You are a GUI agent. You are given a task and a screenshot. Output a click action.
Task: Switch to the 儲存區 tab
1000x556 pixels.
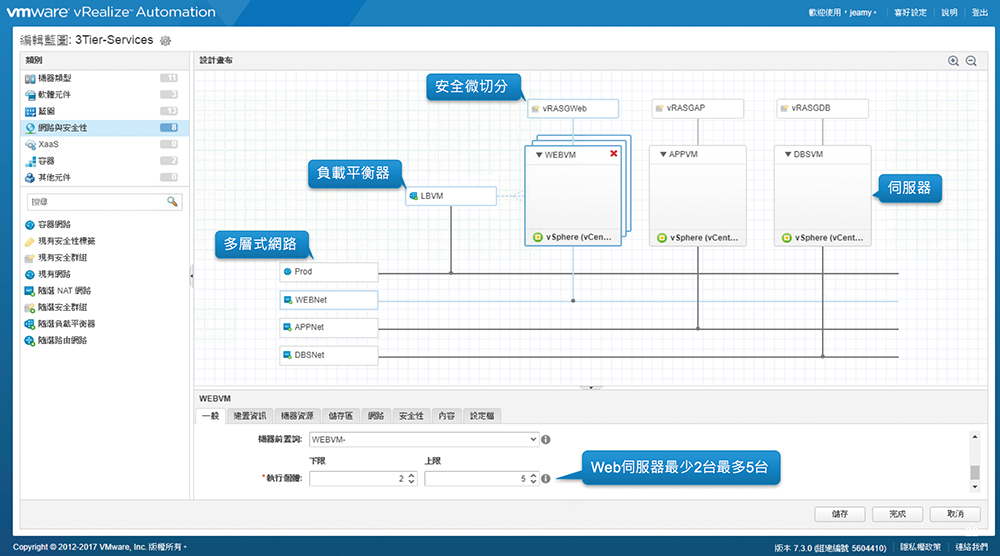pyautogui.click(x=341, y=416)
